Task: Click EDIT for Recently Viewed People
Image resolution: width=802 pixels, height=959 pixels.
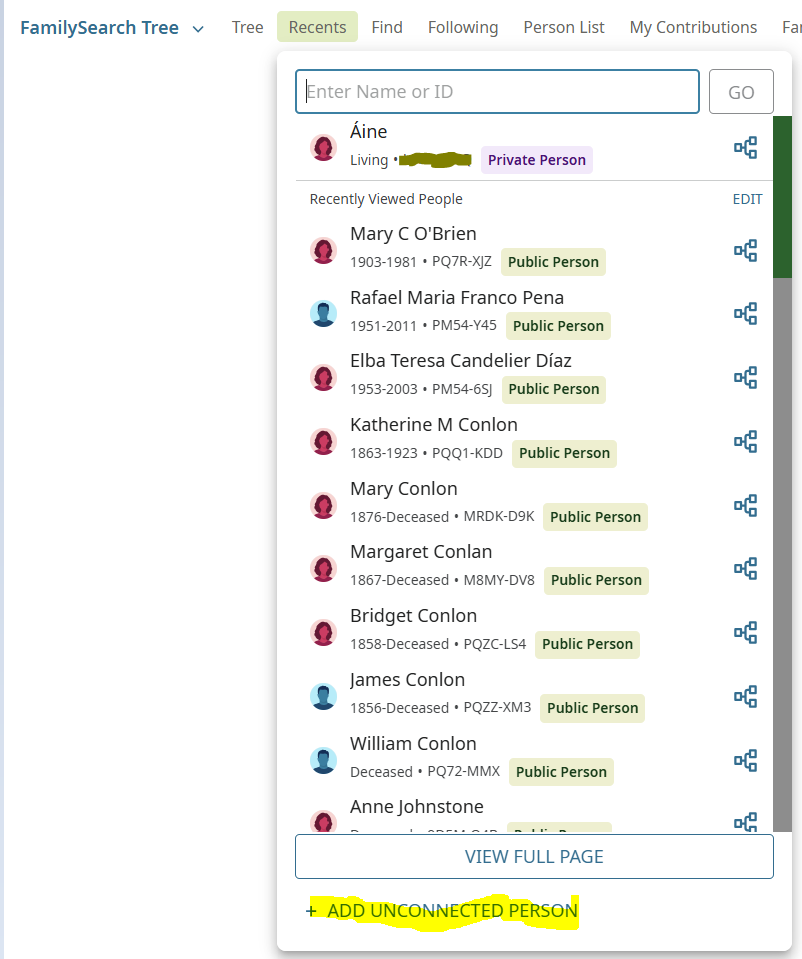Action: click(747, 199)
